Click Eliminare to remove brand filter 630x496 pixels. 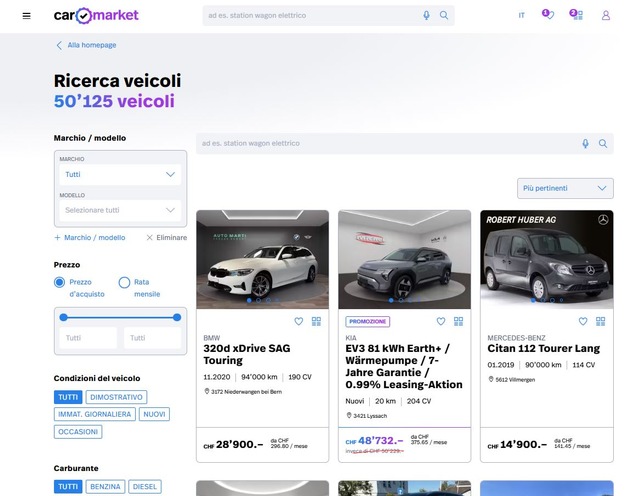click(x=166, y=238)
